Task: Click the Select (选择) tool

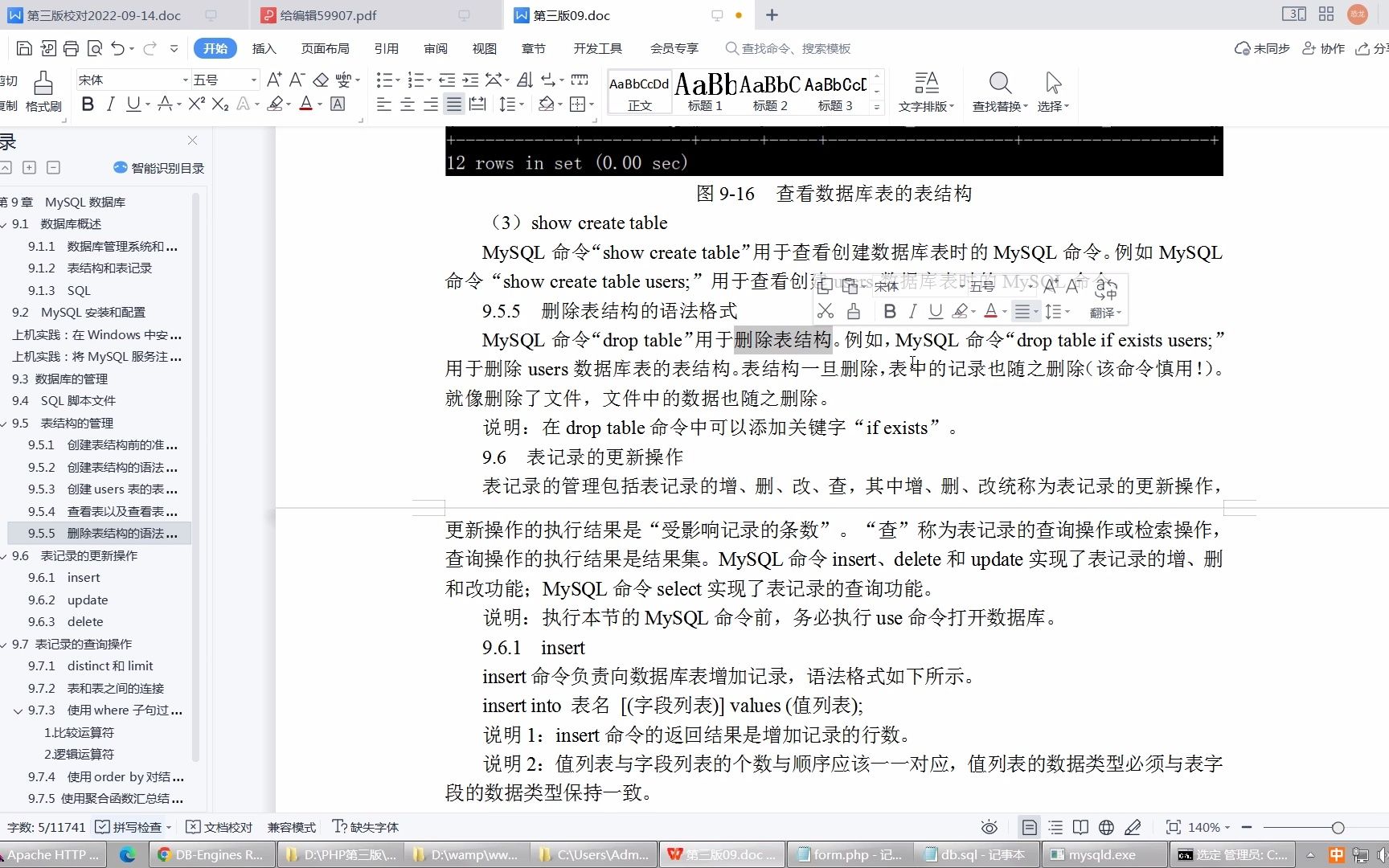Action: (x=1053, y=92)
